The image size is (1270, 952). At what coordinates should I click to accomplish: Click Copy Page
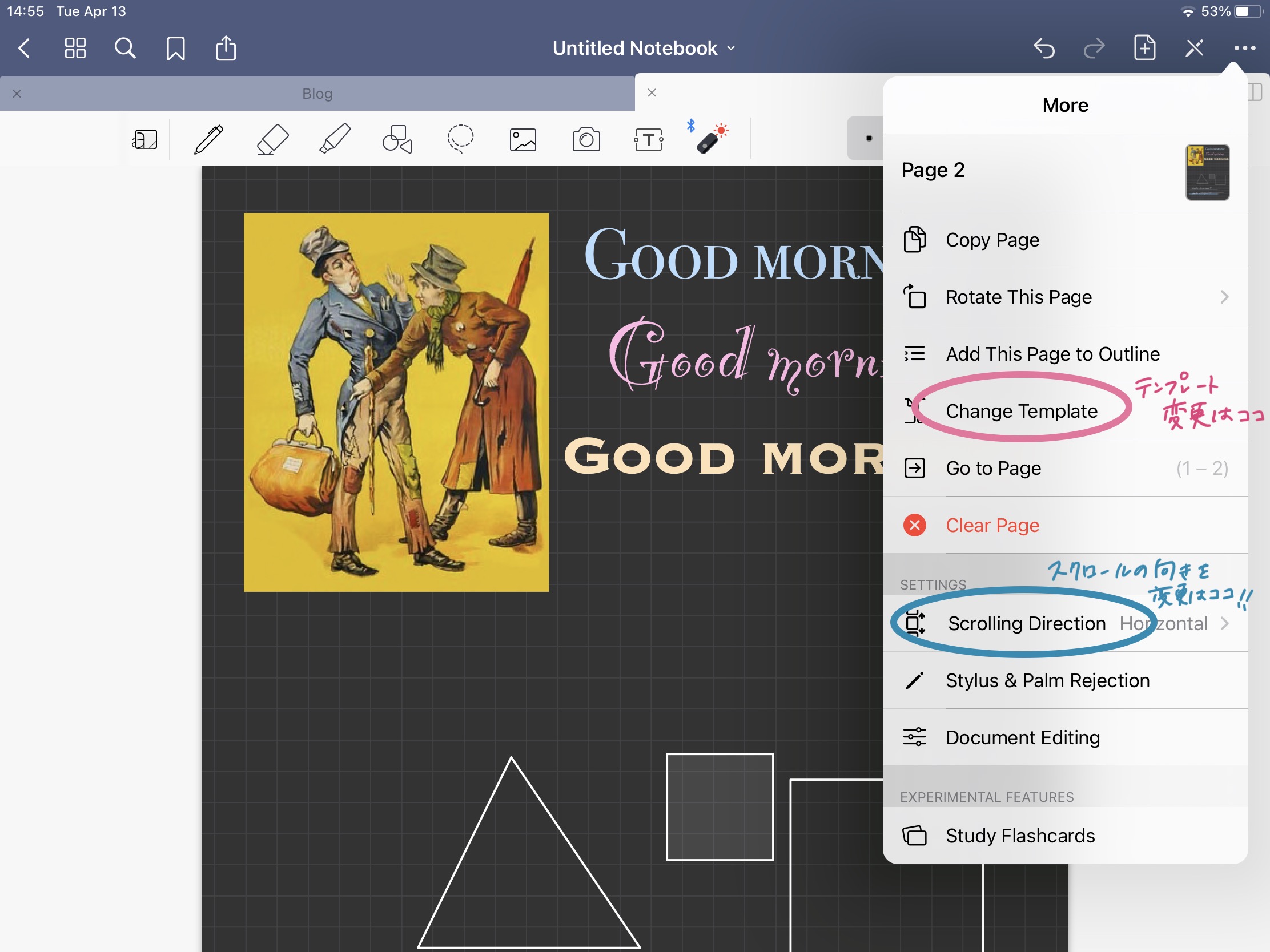pos(992,240)
